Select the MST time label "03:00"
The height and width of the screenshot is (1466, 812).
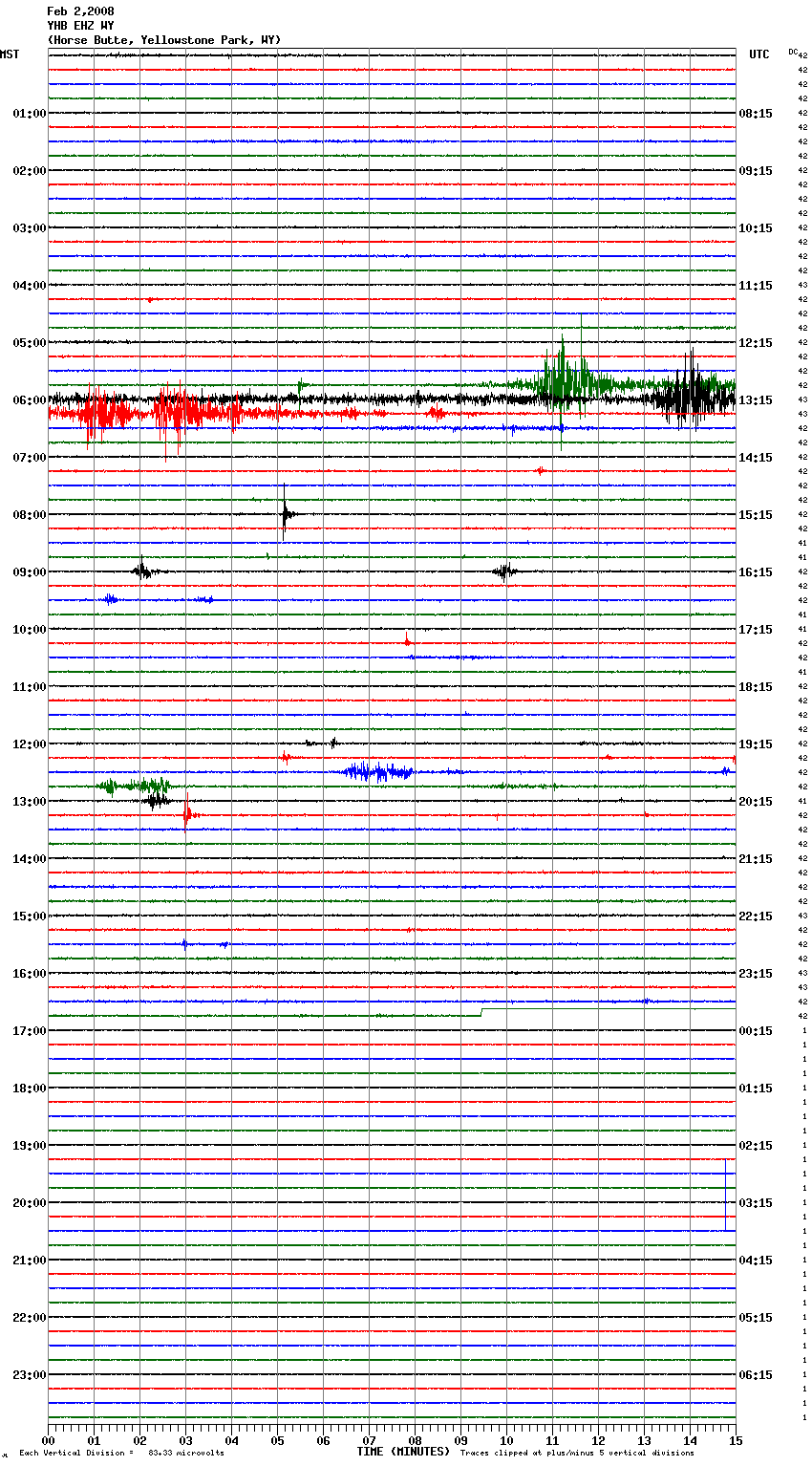pyautogui.click(x=30, y=228)
